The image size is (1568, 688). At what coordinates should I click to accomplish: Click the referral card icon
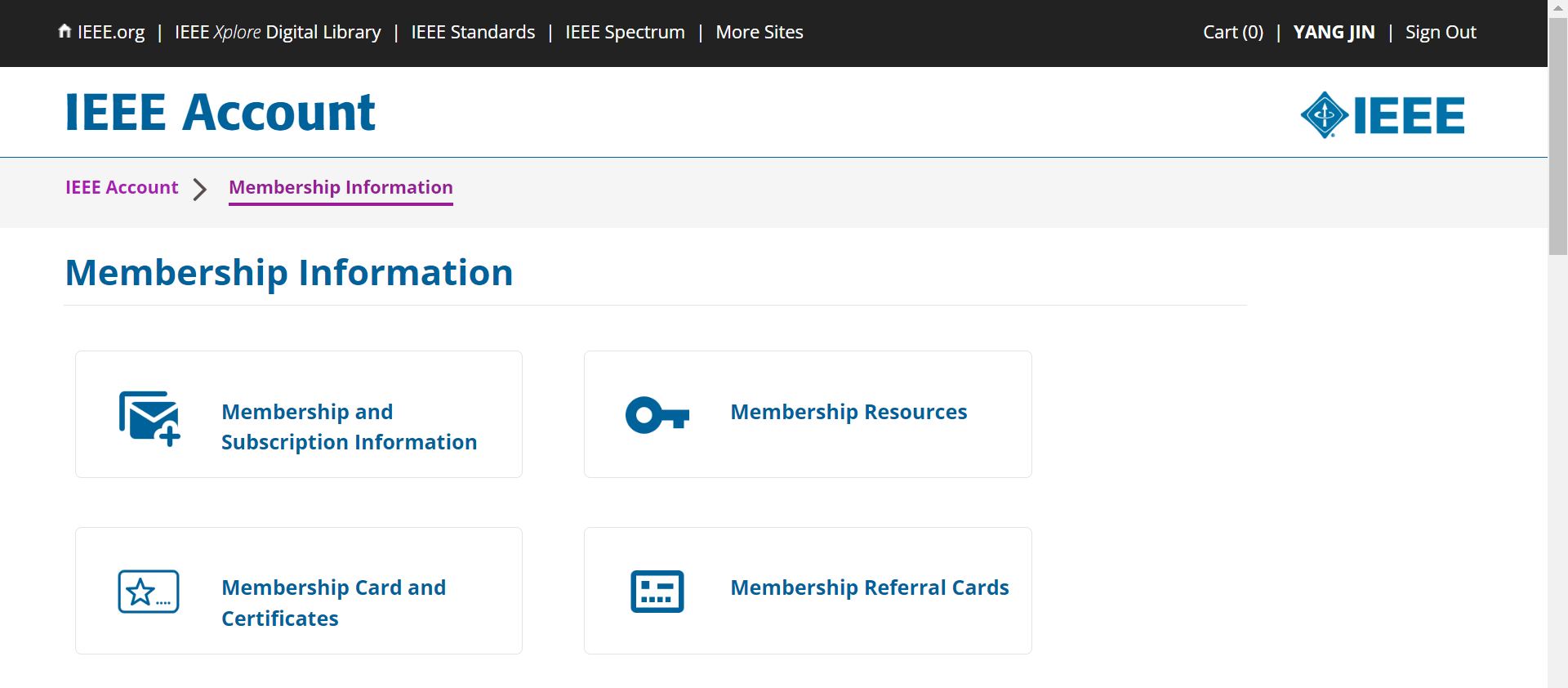click(657, 592)
